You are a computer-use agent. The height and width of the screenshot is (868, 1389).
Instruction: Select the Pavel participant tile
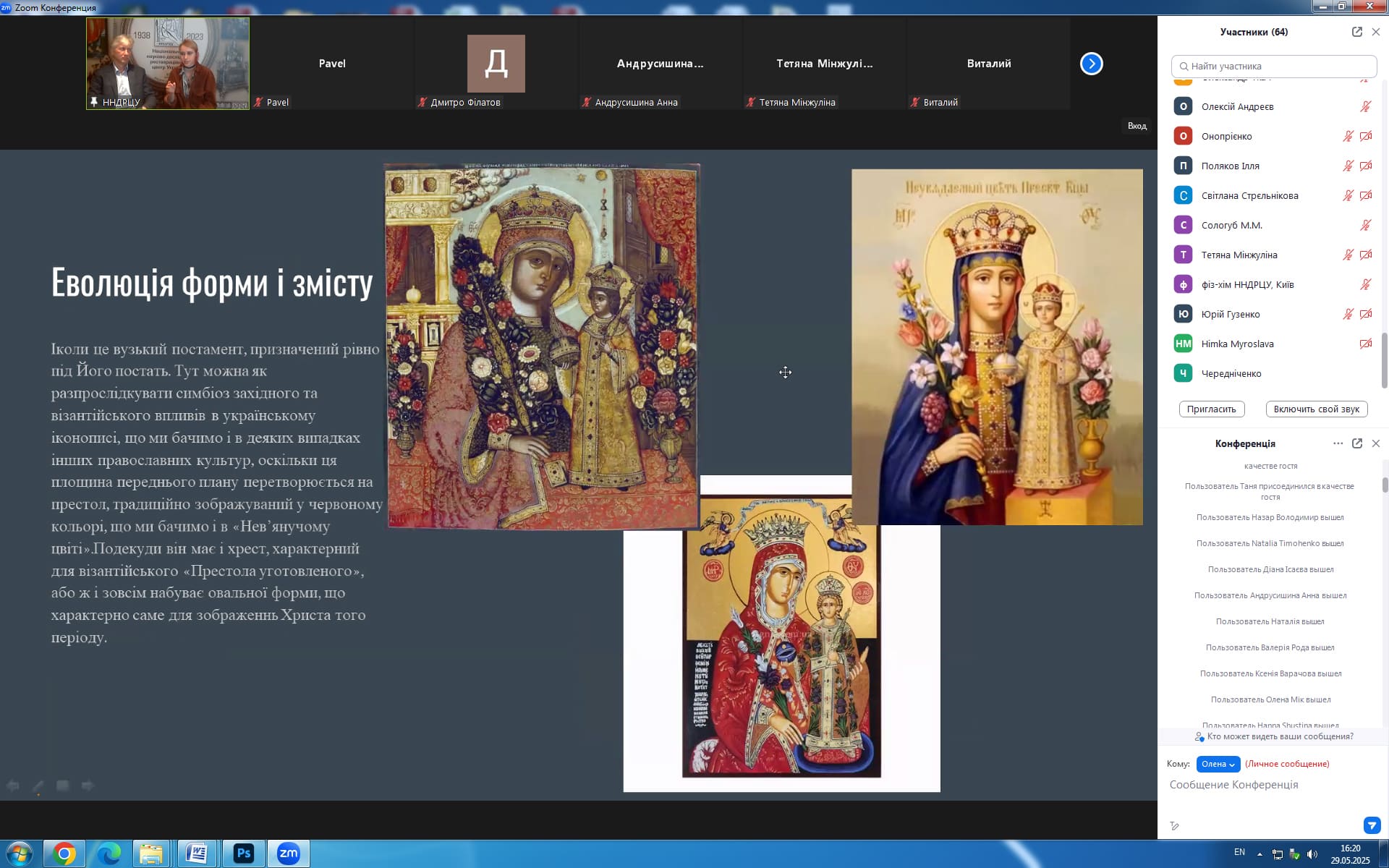pos(332,64)
